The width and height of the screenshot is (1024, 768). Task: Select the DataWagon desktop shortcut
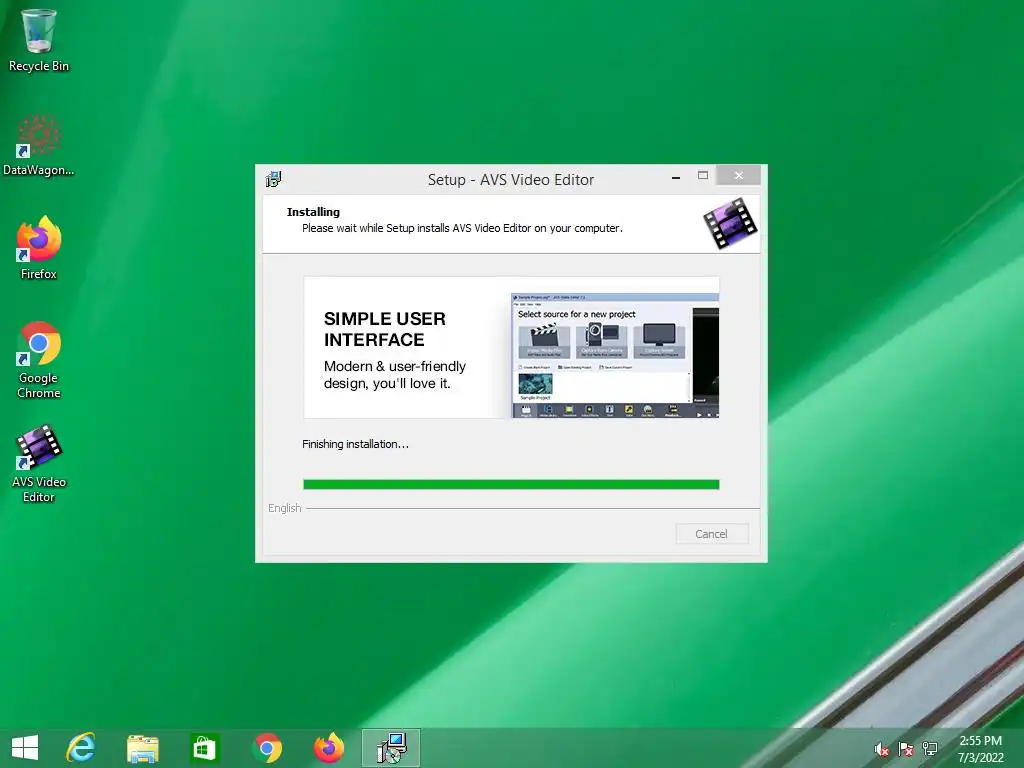pos(39,145)
